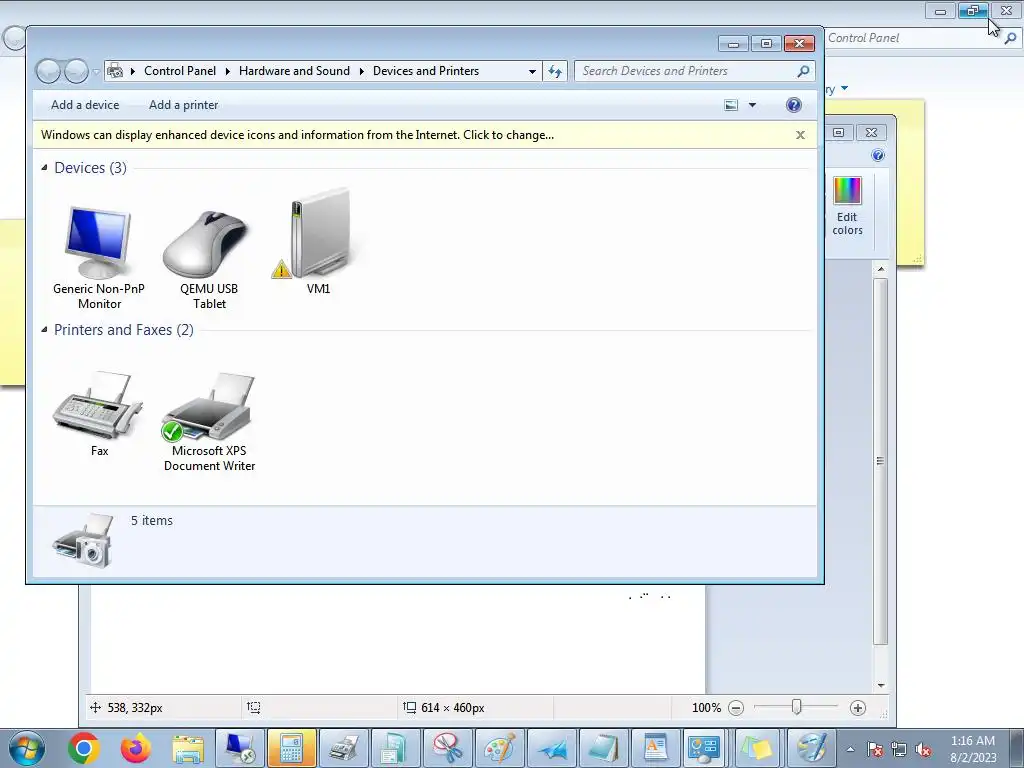The height and width of the screenshot is (768, 1024).
Task: Click the muted volume tray icon
Action: pyautogui.click(x=923, y=749)
